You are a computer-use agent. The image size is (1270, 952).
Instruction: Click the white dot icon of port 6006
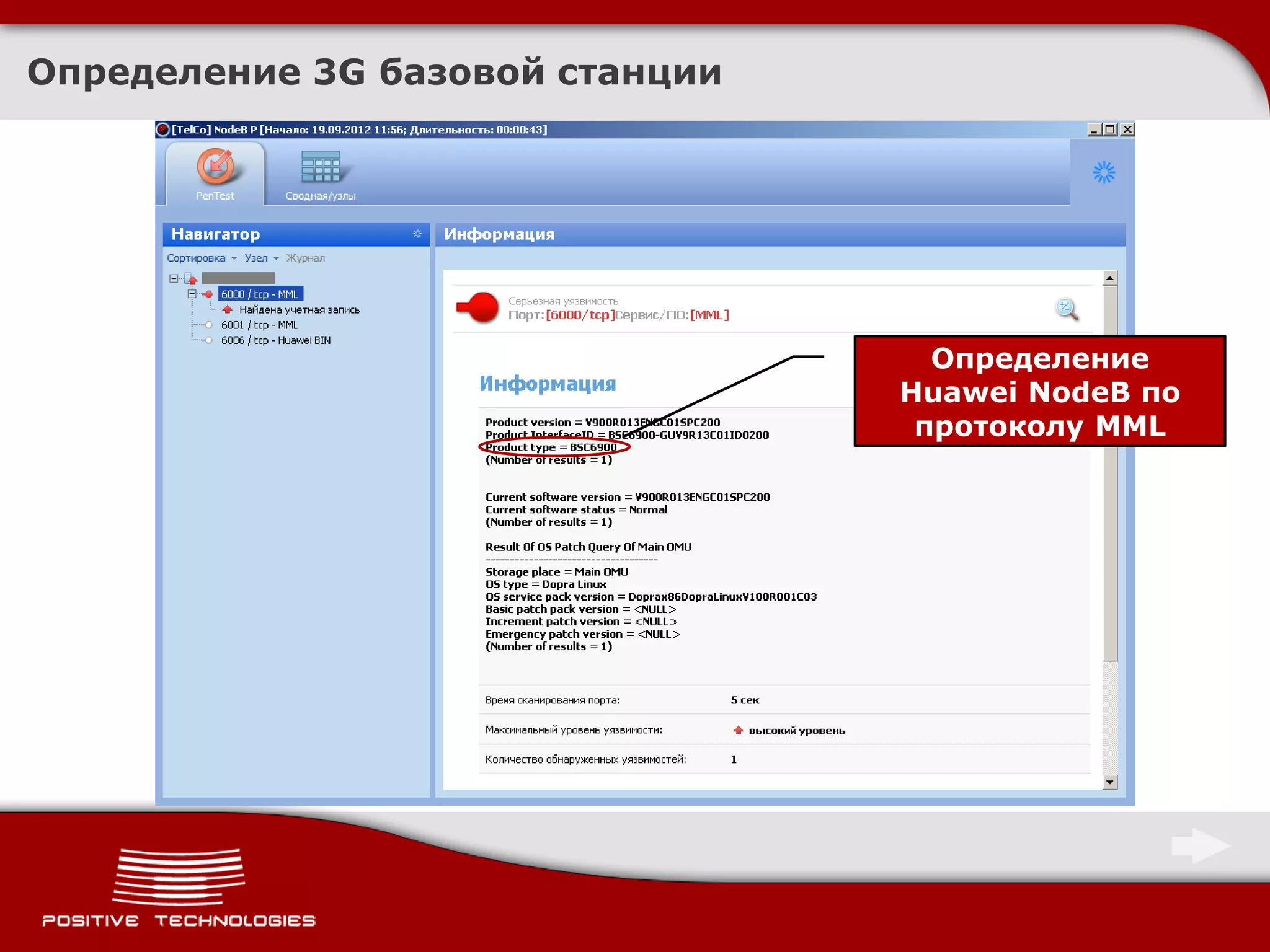click(x=209, y=340)
